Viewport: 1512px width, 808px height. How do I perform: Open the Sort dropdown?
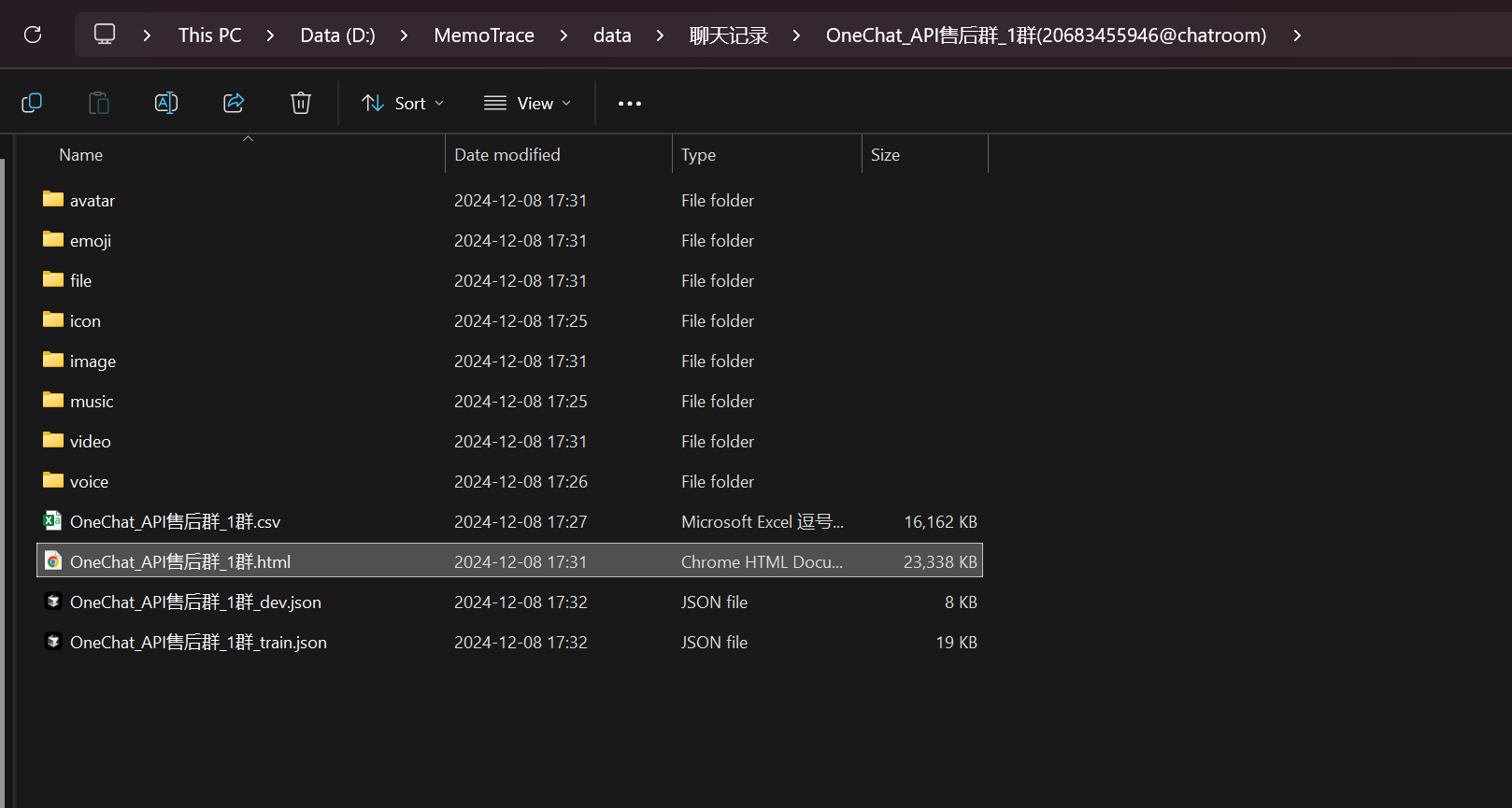pos(403,104)
